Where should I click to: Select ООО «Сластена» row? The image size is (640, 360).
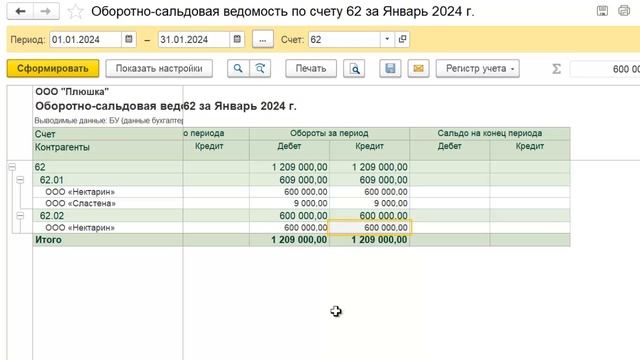tap(301, 203)
